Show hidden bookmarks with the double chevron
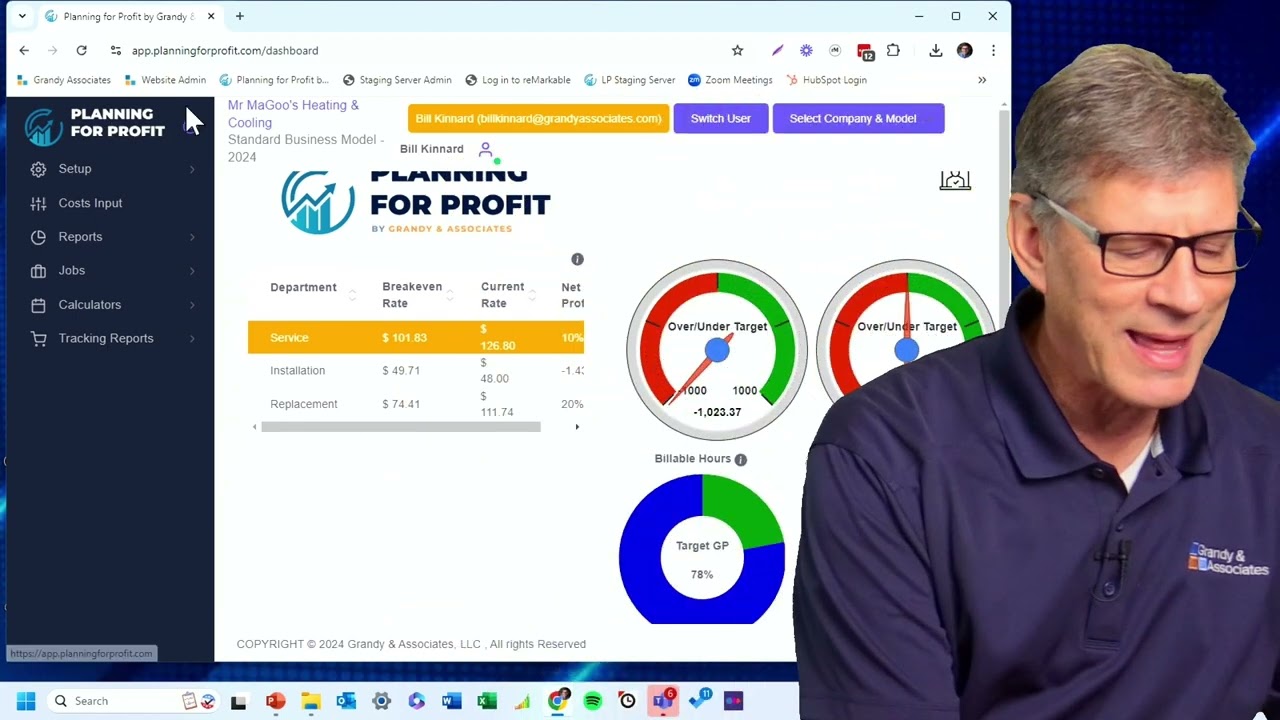 pyautogui.click(x=982, y=80)
